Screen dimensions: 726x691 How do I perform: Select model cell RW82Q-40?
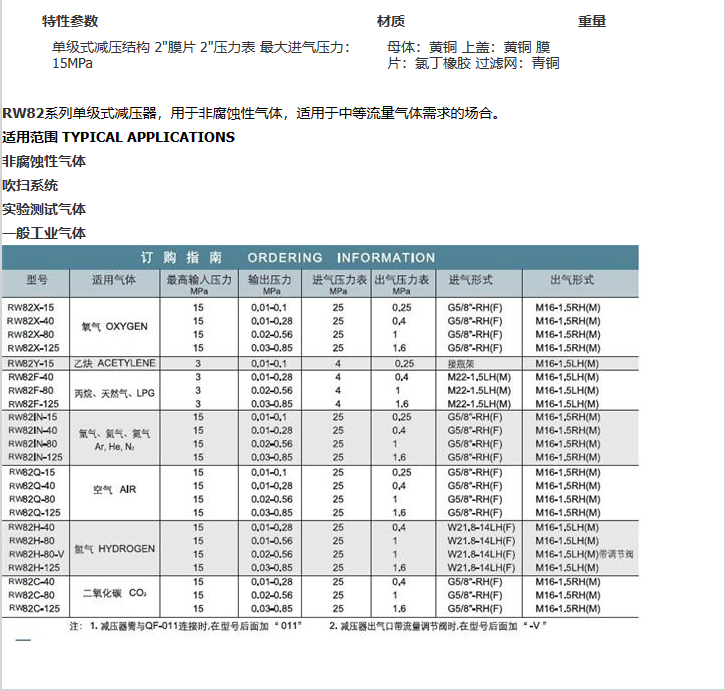[32, 486]
